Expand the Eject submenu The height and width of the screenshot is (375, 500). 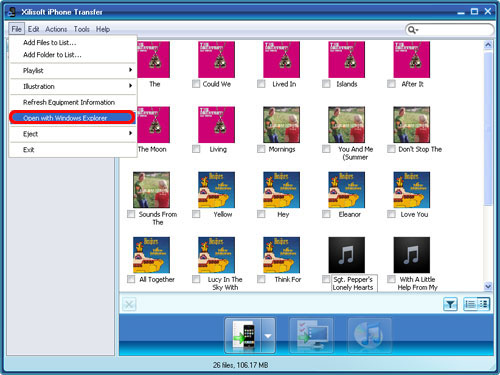tap(73, 134)
